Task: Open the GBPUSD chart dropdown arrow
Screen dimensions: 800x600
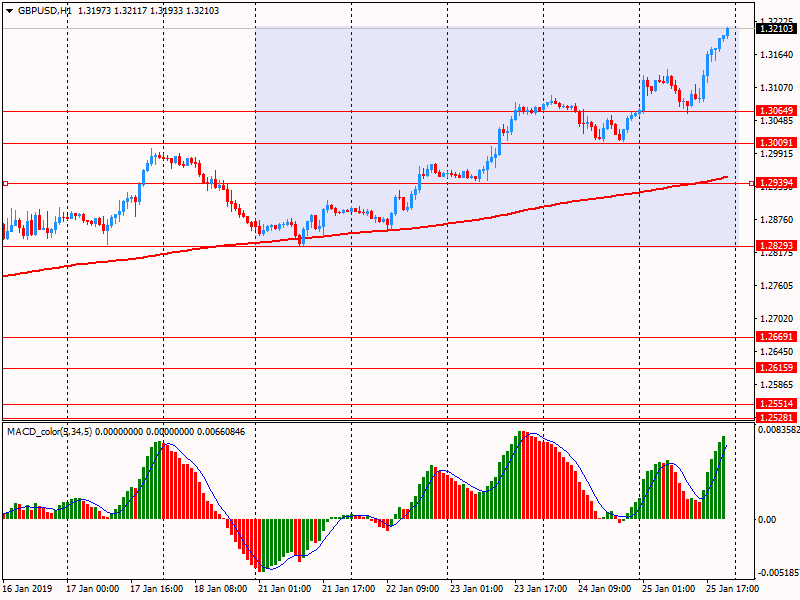Action: coord(9,11)
